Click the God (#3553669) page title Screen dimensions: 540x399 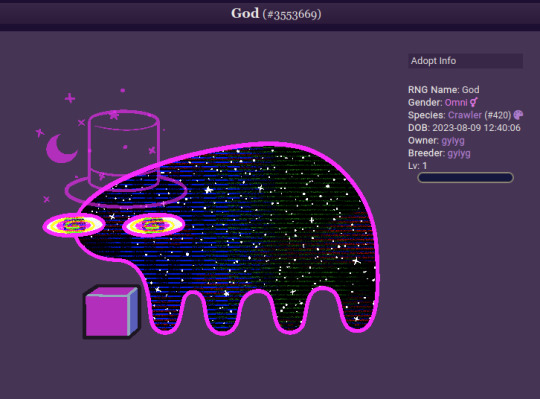pos(276,14)
